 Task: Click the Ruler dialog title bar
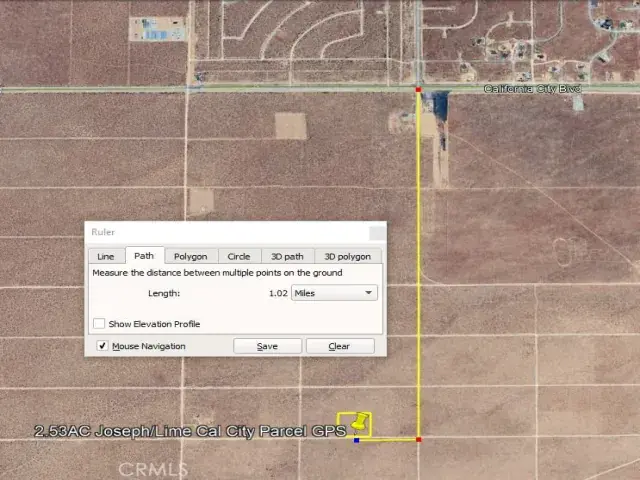[220, 232]
